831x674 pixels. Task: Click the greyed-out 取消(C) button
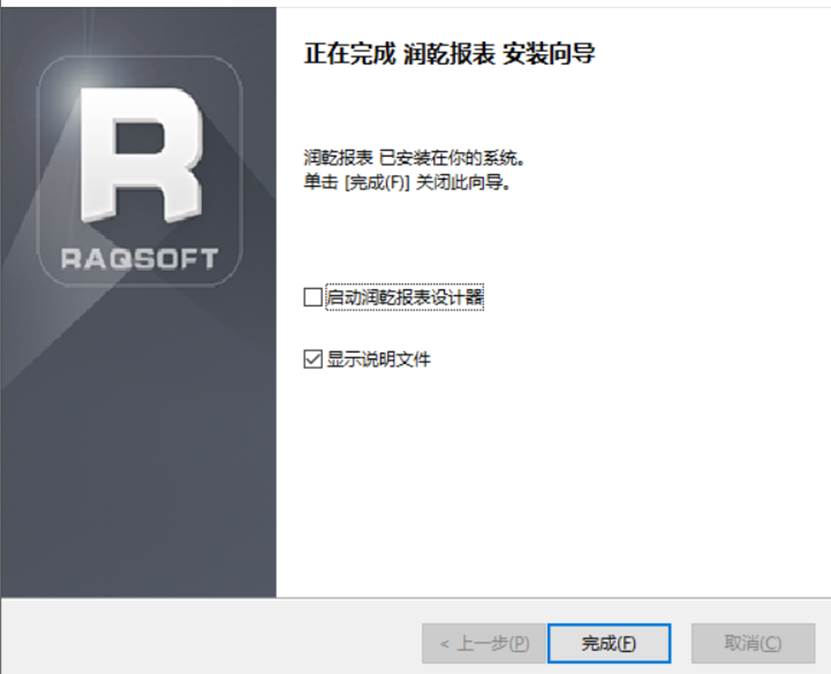tap(753, 643)
